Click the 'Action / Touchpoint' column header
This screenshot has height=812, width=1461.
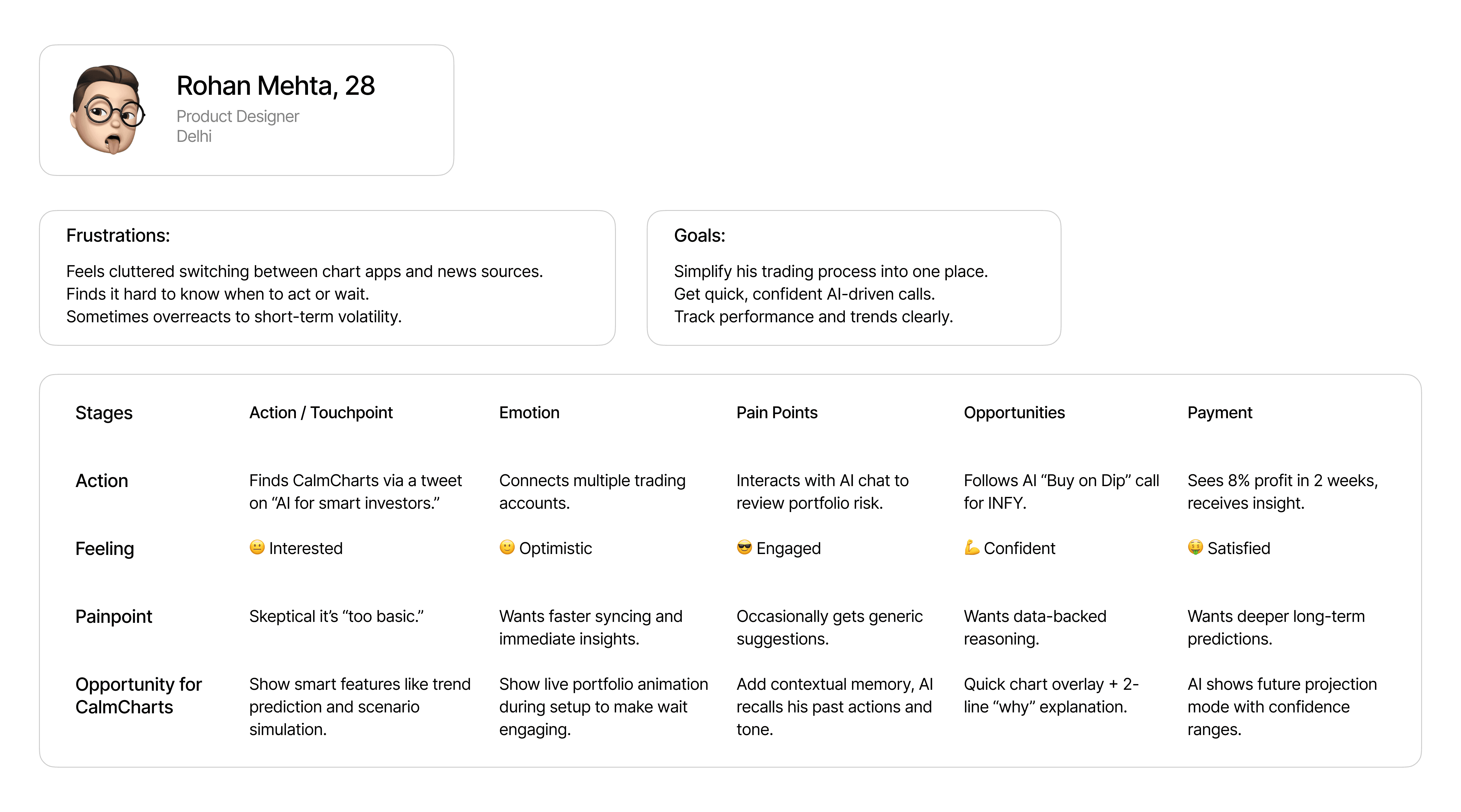coord(321,412)
